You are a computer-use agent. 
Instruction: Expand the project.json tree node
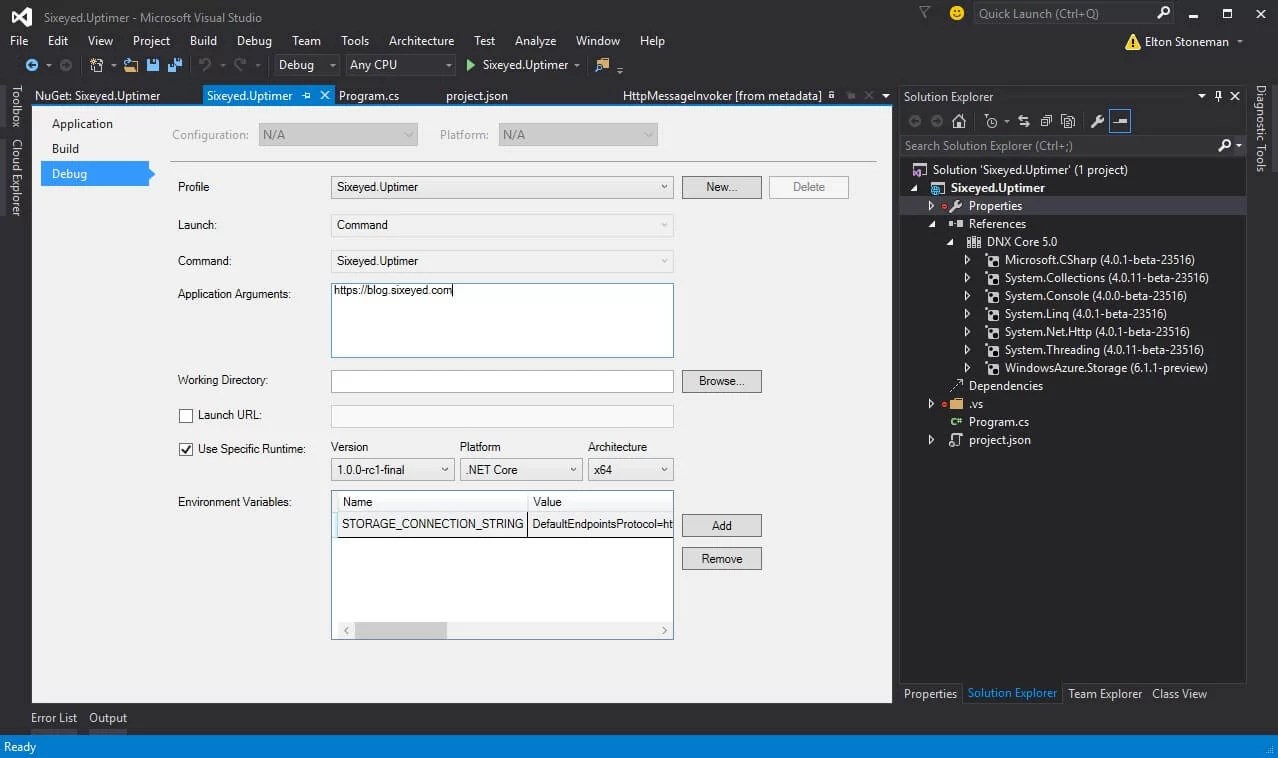931,440
